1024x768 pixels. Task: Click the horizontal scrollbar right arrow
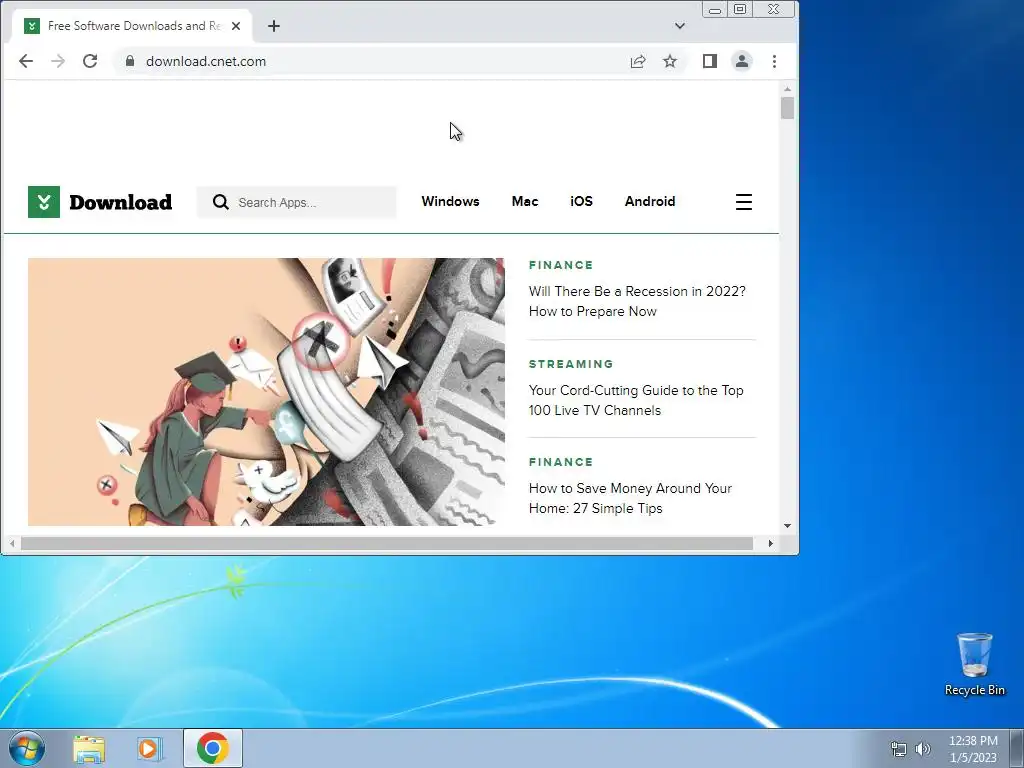coord(771,543)
